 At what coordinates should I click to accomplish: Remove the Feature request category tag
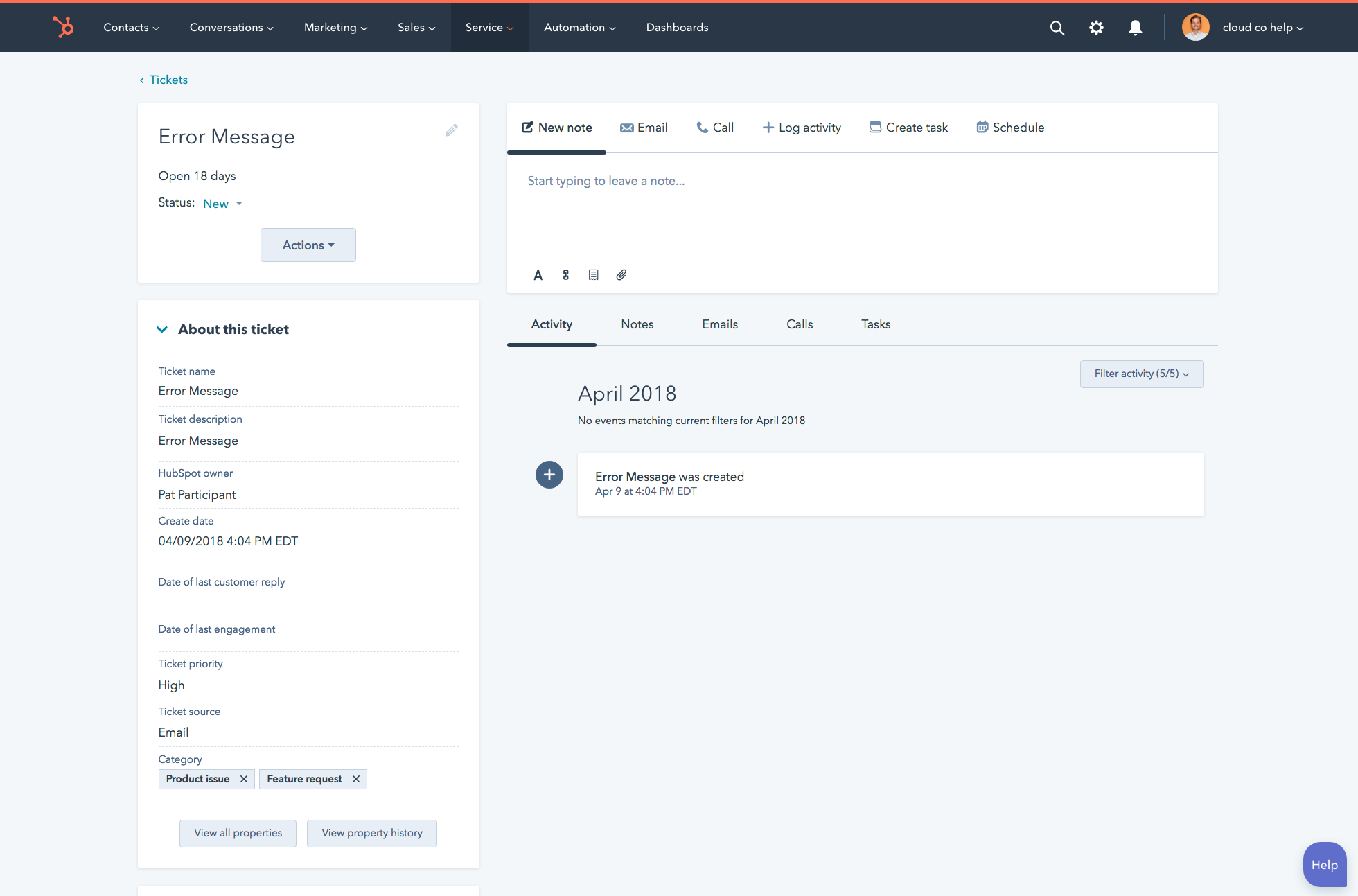(356, 779)
